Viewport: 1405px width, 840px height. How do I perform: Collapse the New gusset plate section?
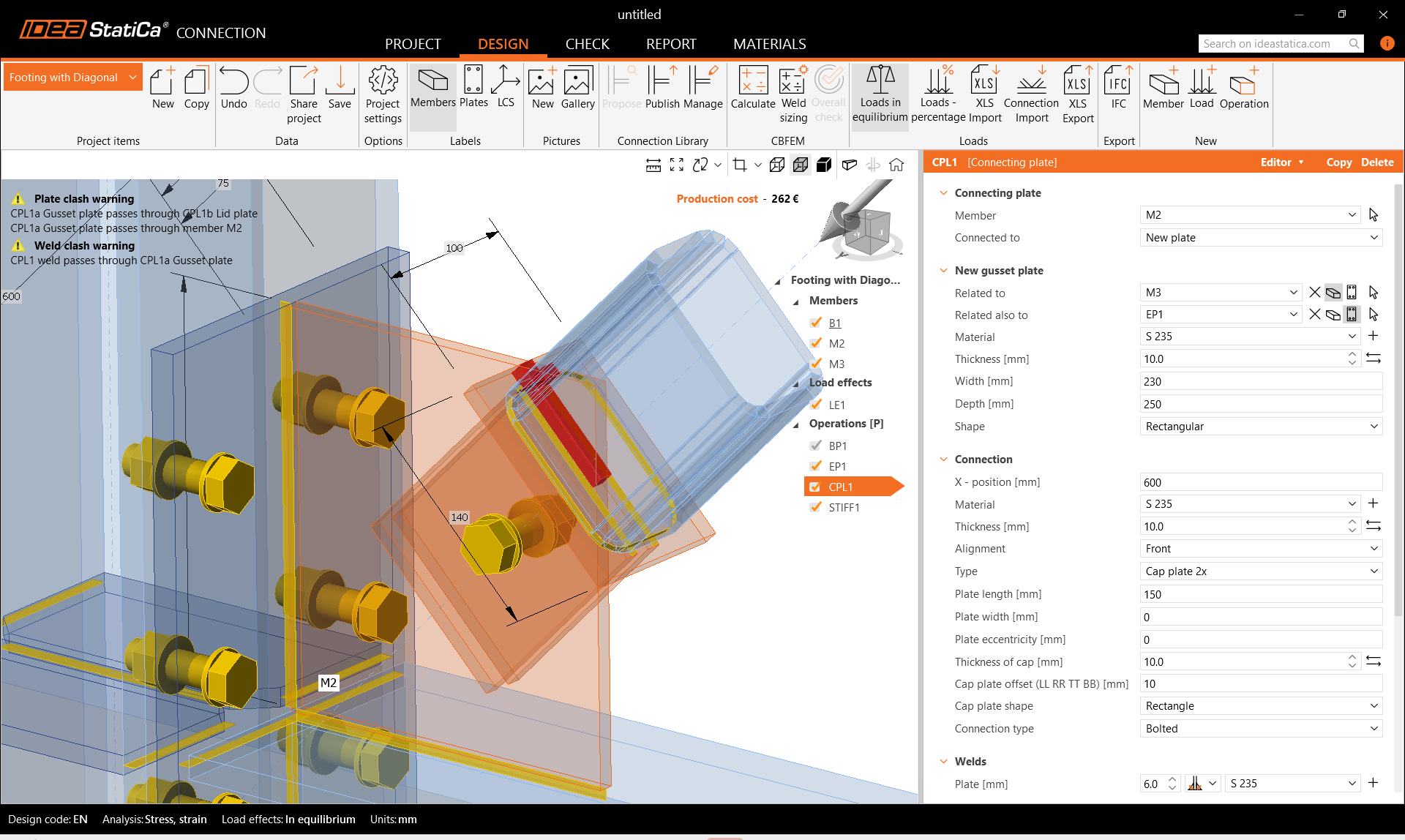(943, 271)
